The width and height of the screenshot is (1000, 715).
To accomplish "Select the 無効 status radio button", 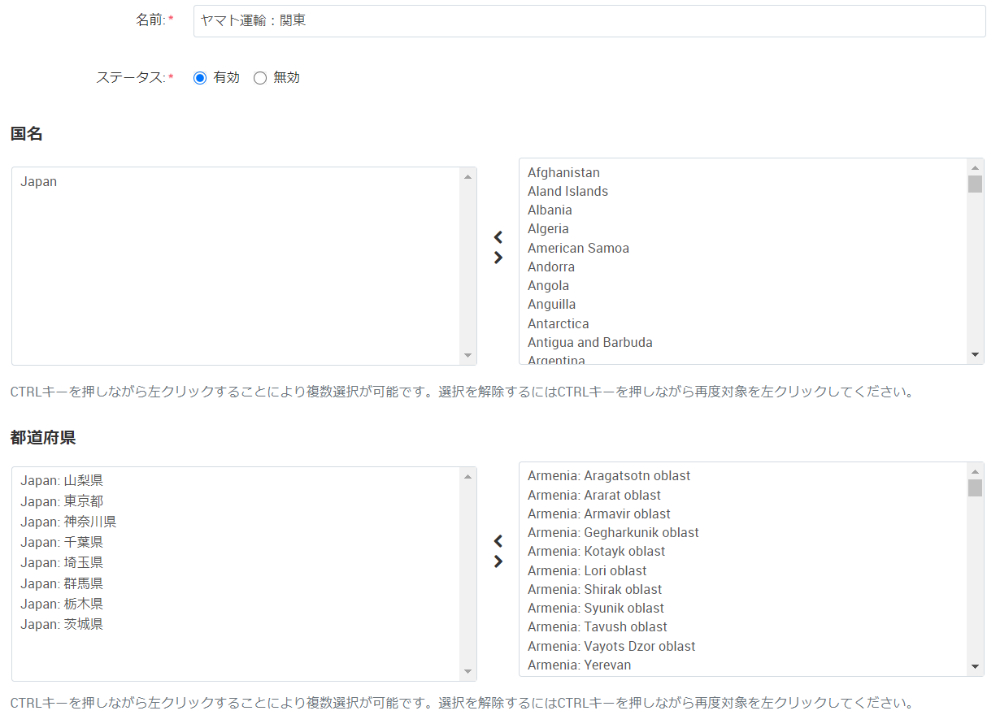I will point(260,78).
